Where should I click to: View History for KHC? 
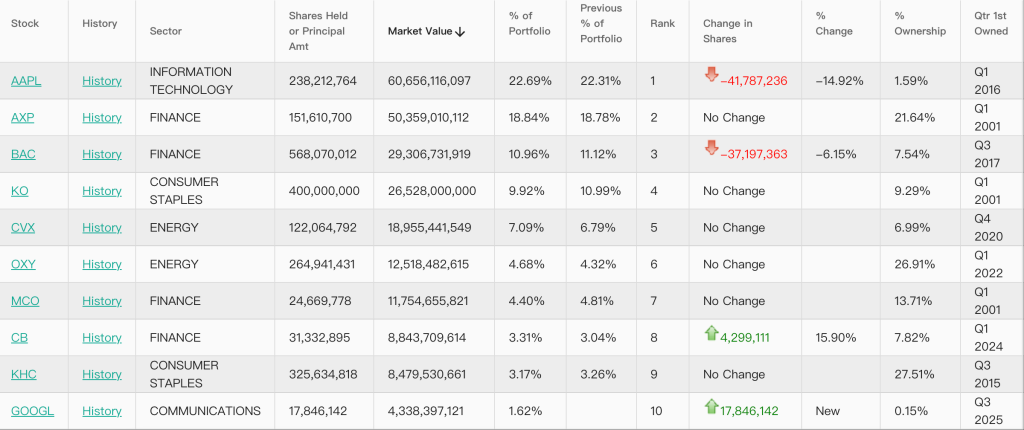tap(101, 374)
